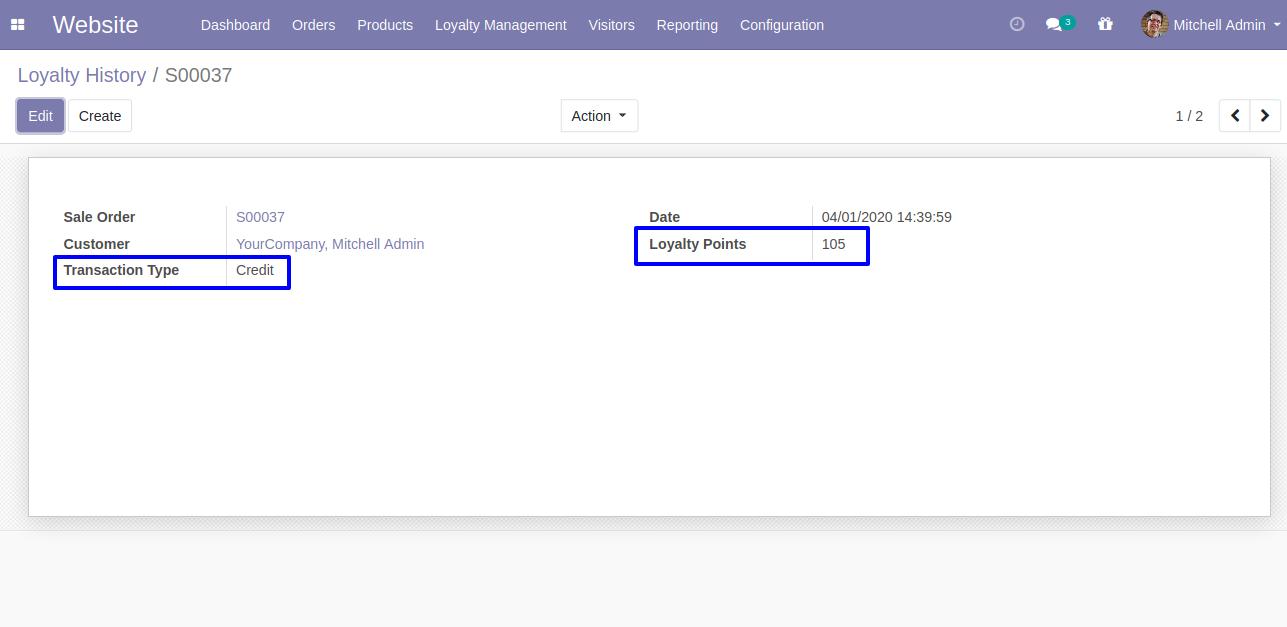Open the Reporting menu
Image resolution: width=1287 pixels, height=627 pixels.
[687, 25]
